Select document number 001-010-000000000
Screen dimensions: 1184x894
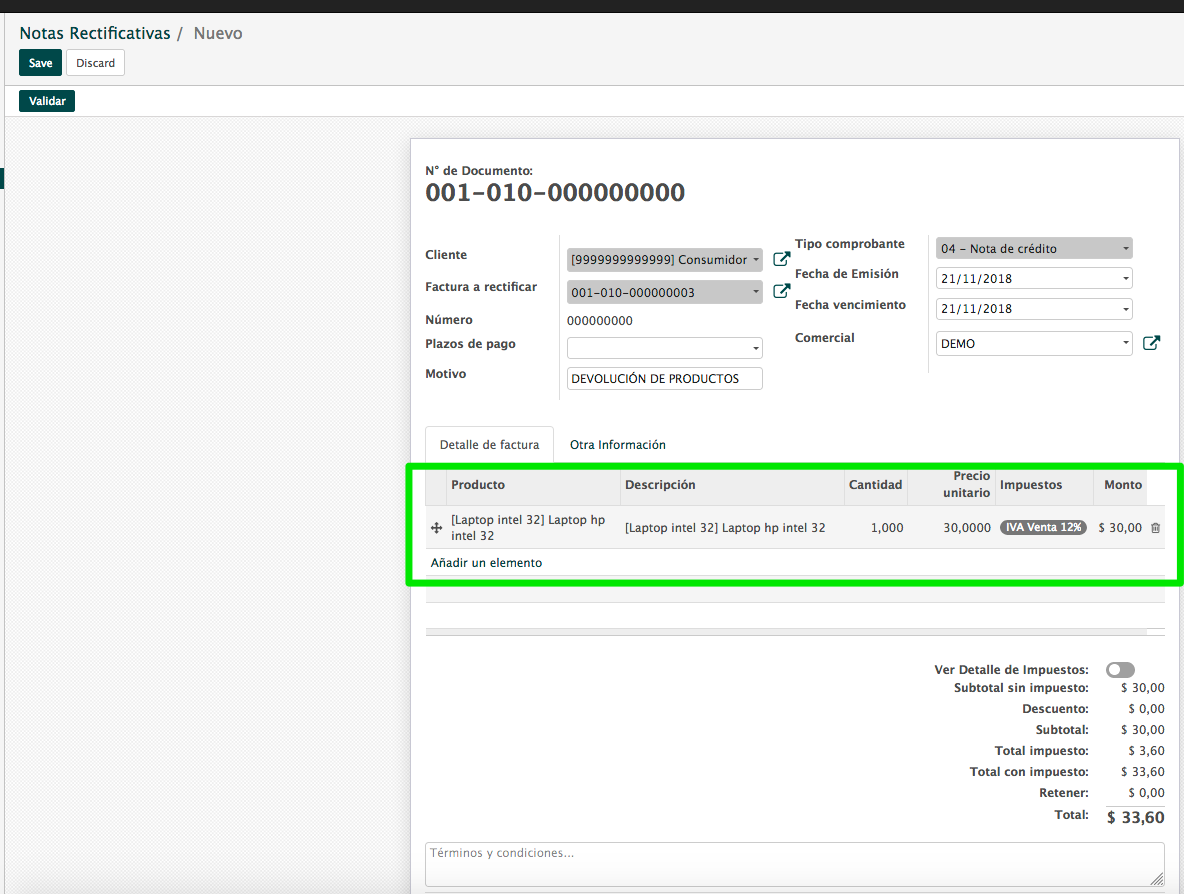click(x=555, y=193)
